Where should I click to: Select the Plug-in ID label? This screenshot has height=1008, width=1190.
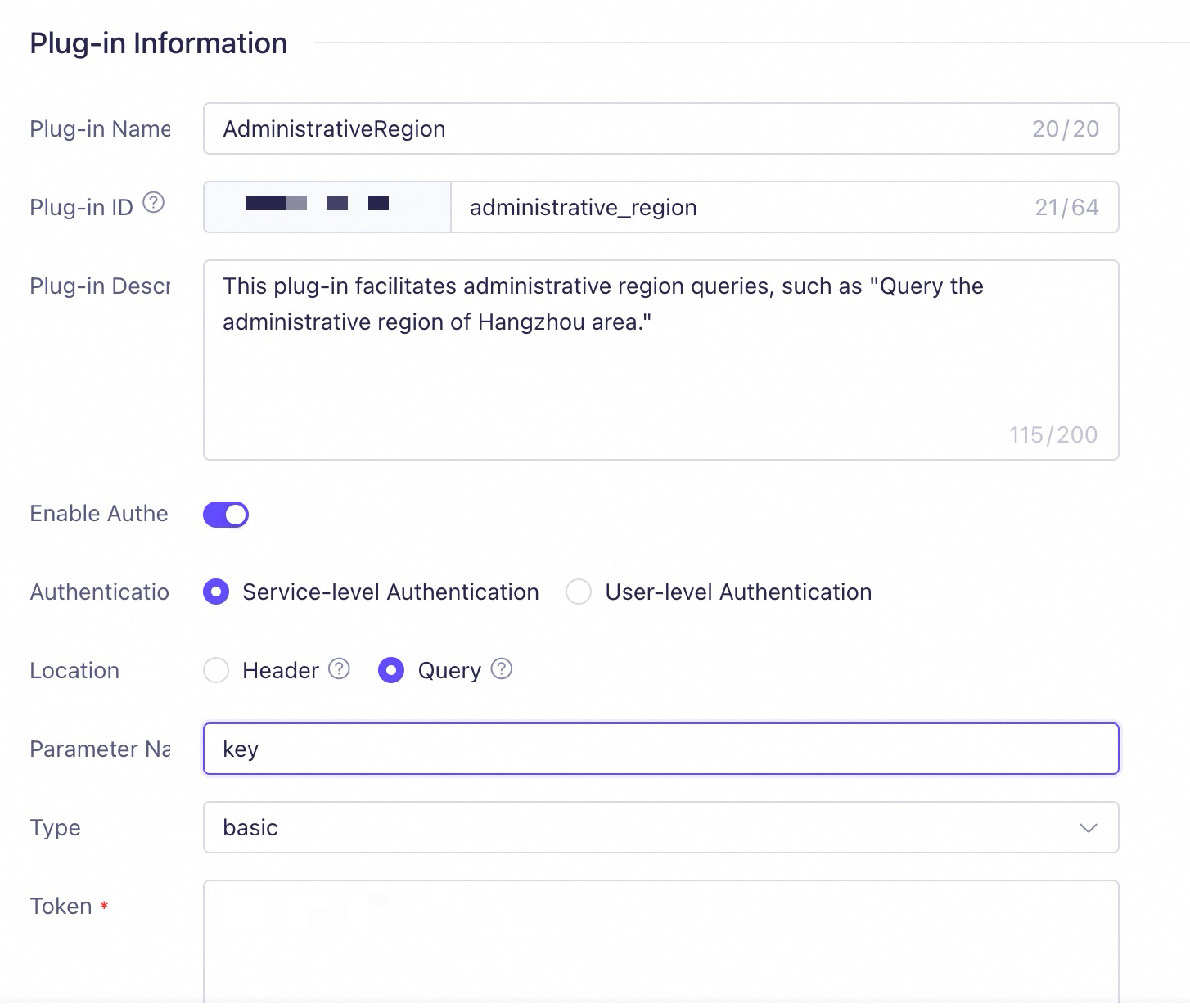[81, 207]
